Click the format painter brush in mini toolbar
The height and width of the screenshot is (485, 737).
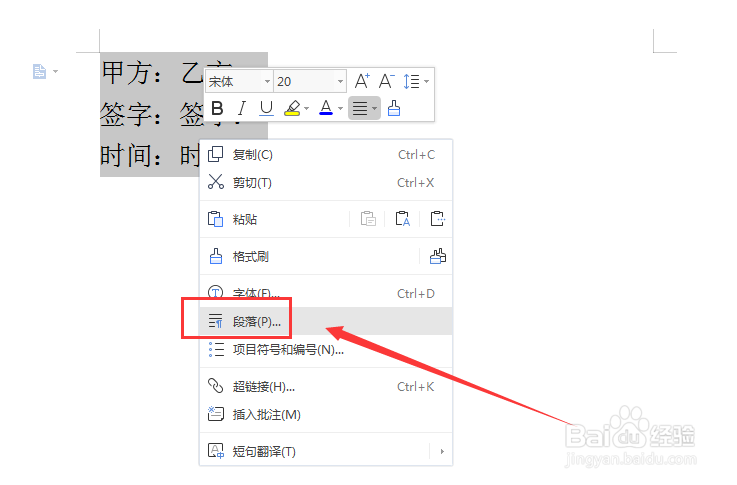click(x=394, y=109)
